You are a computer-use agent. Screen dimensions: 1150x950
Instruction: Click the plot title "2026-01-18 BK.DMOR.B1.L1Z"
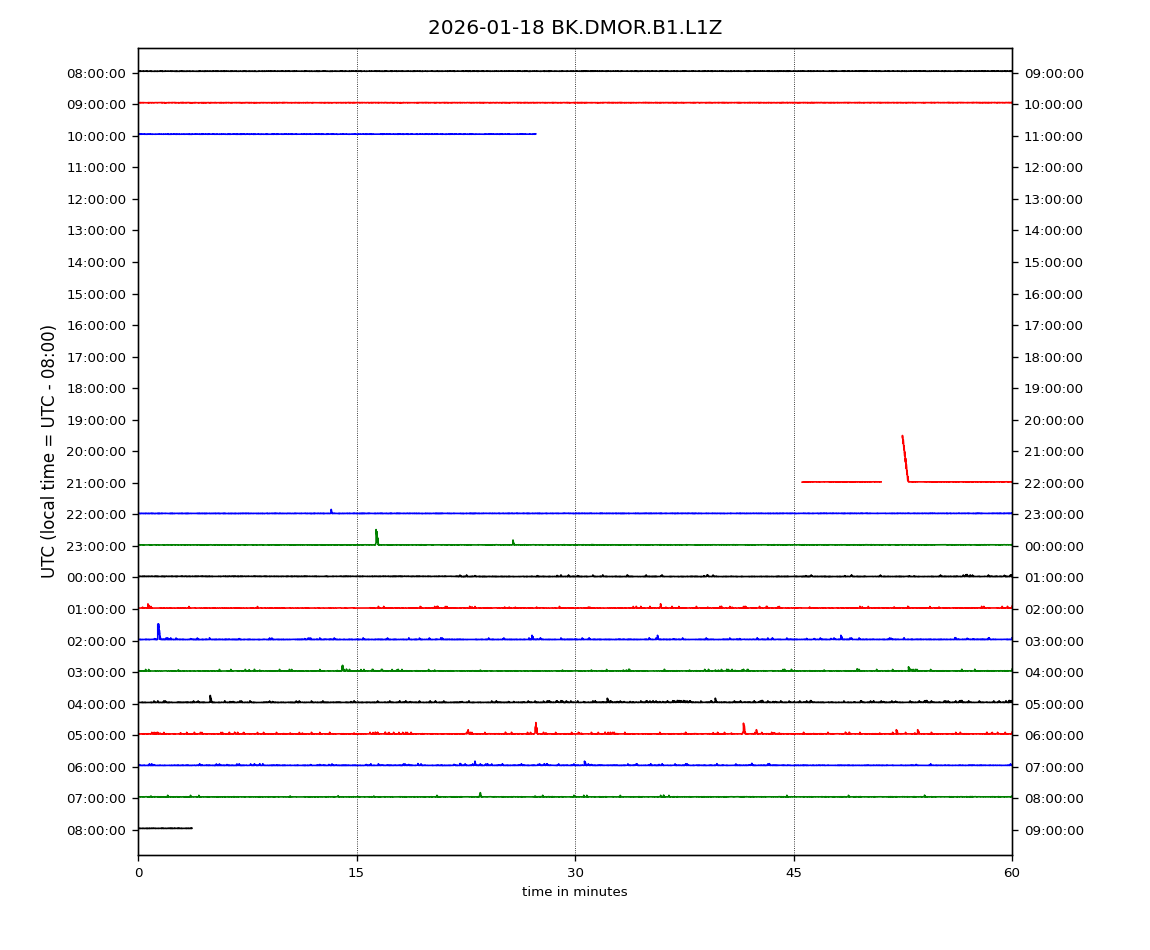pyautogui.click(x=574, y=28)
